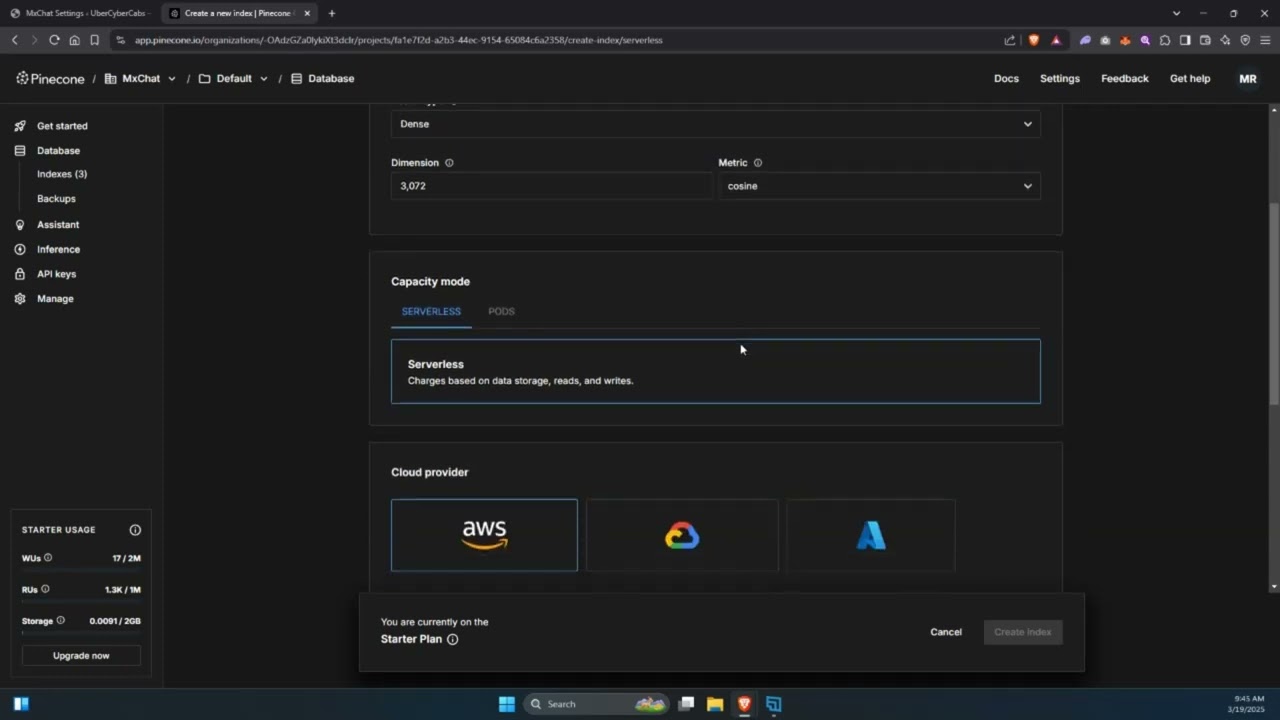1280x720 pixels.
Task: Click the Assistant lightbulb icon
Action: pyautogui.click(x=20, y=225)
